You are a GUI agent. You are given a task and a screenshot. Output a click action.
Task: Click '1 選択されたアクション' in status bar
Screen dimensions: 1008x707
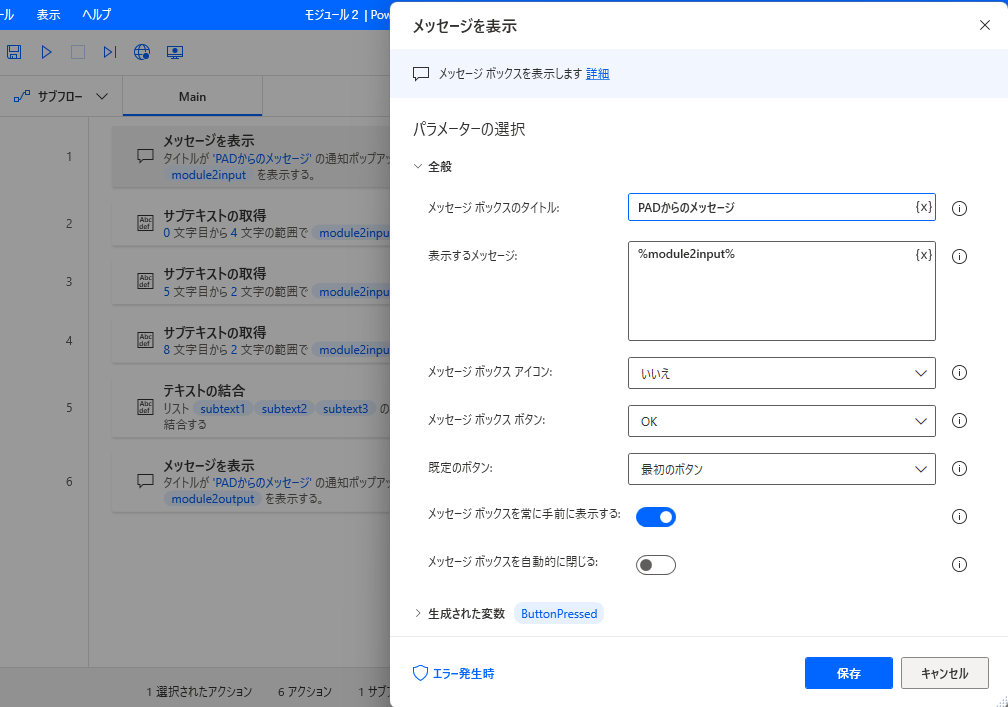point(199,692)
